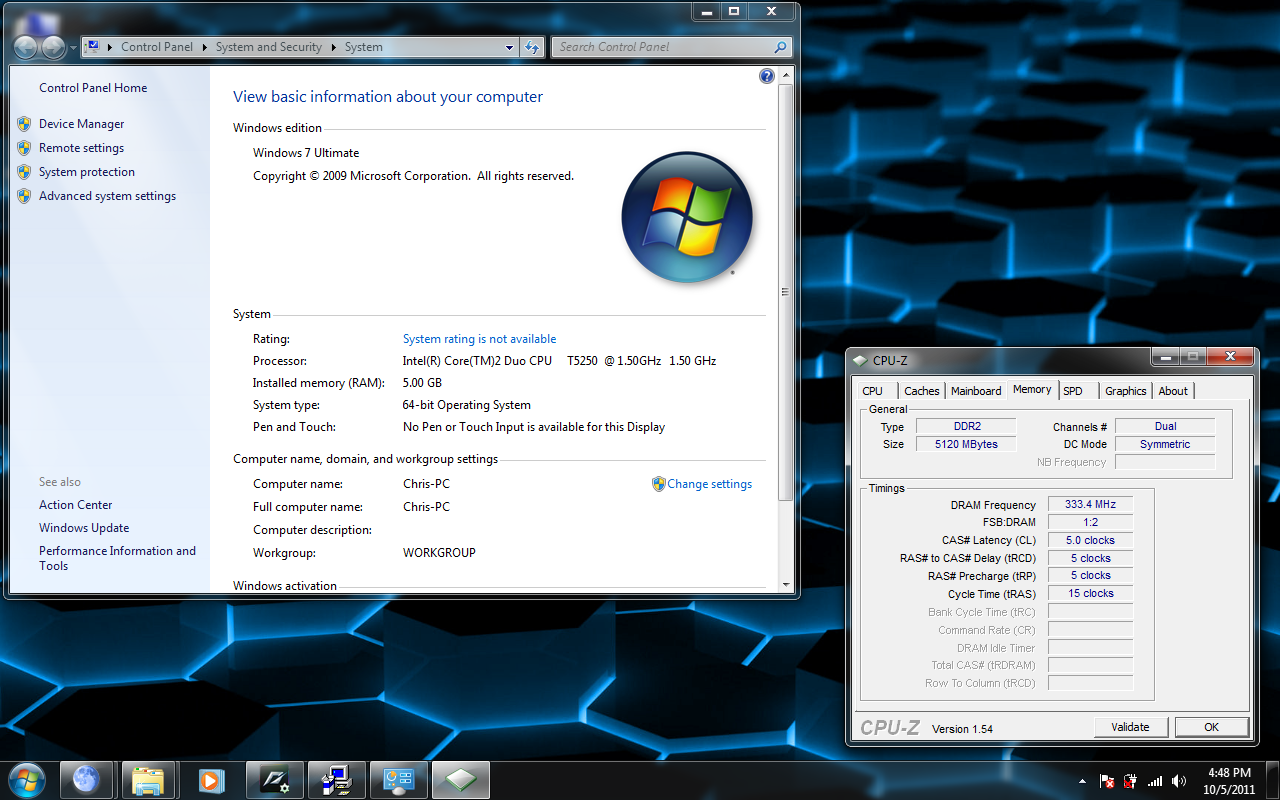Show hidden tray icons arrow
Viewport: 1280px width, 800px height.
pos(1082,781)
